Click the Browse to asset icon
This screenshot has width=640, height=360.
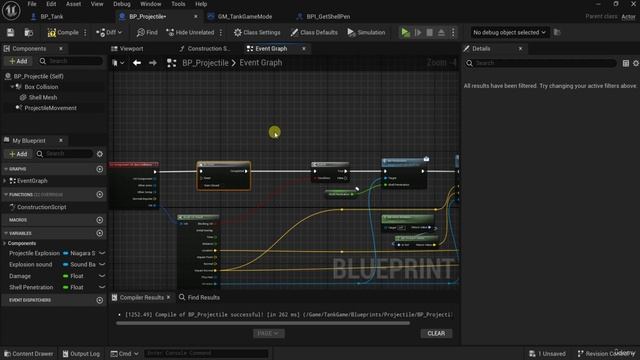pyautogui.click(x=29, y=32)
